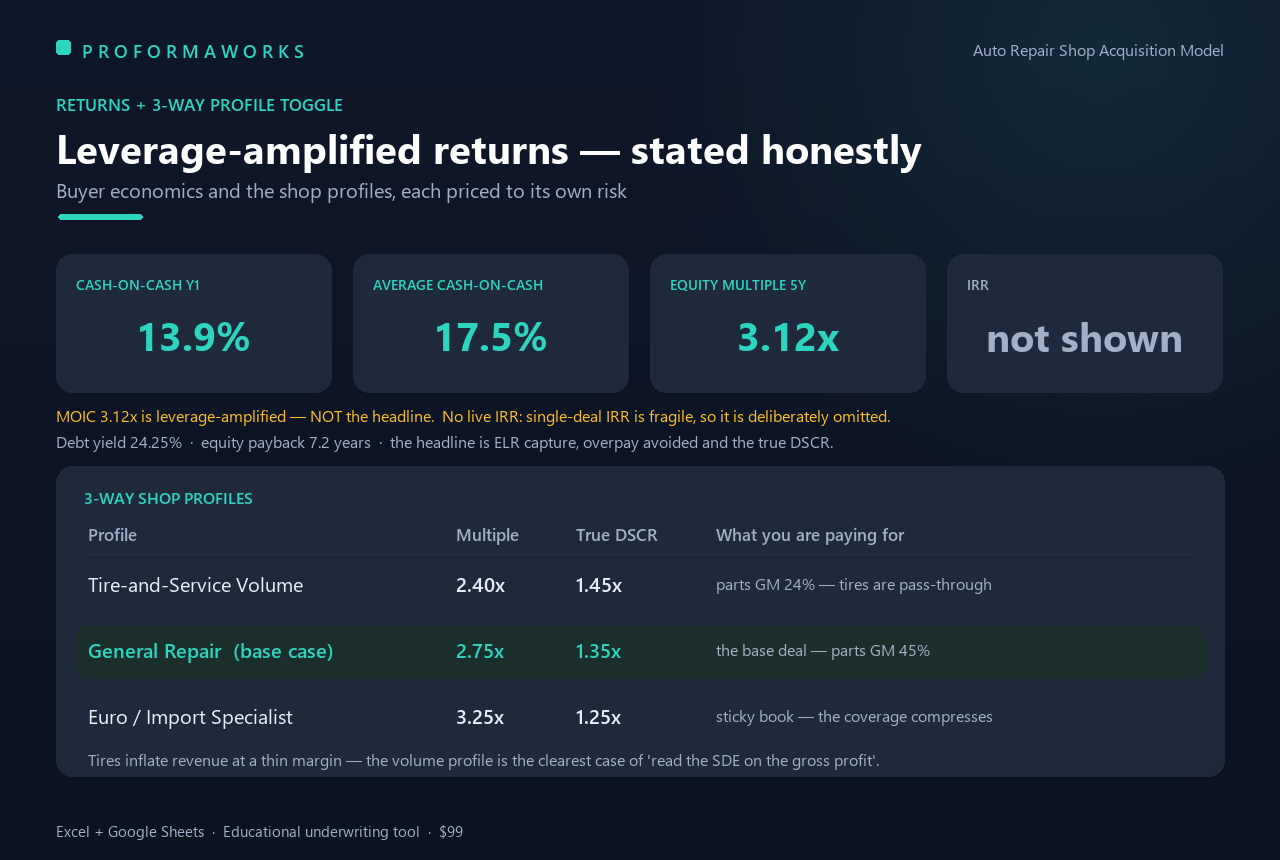Click the Equity Multiple 5Y card

pyautogui.click(x=788, y=323)
